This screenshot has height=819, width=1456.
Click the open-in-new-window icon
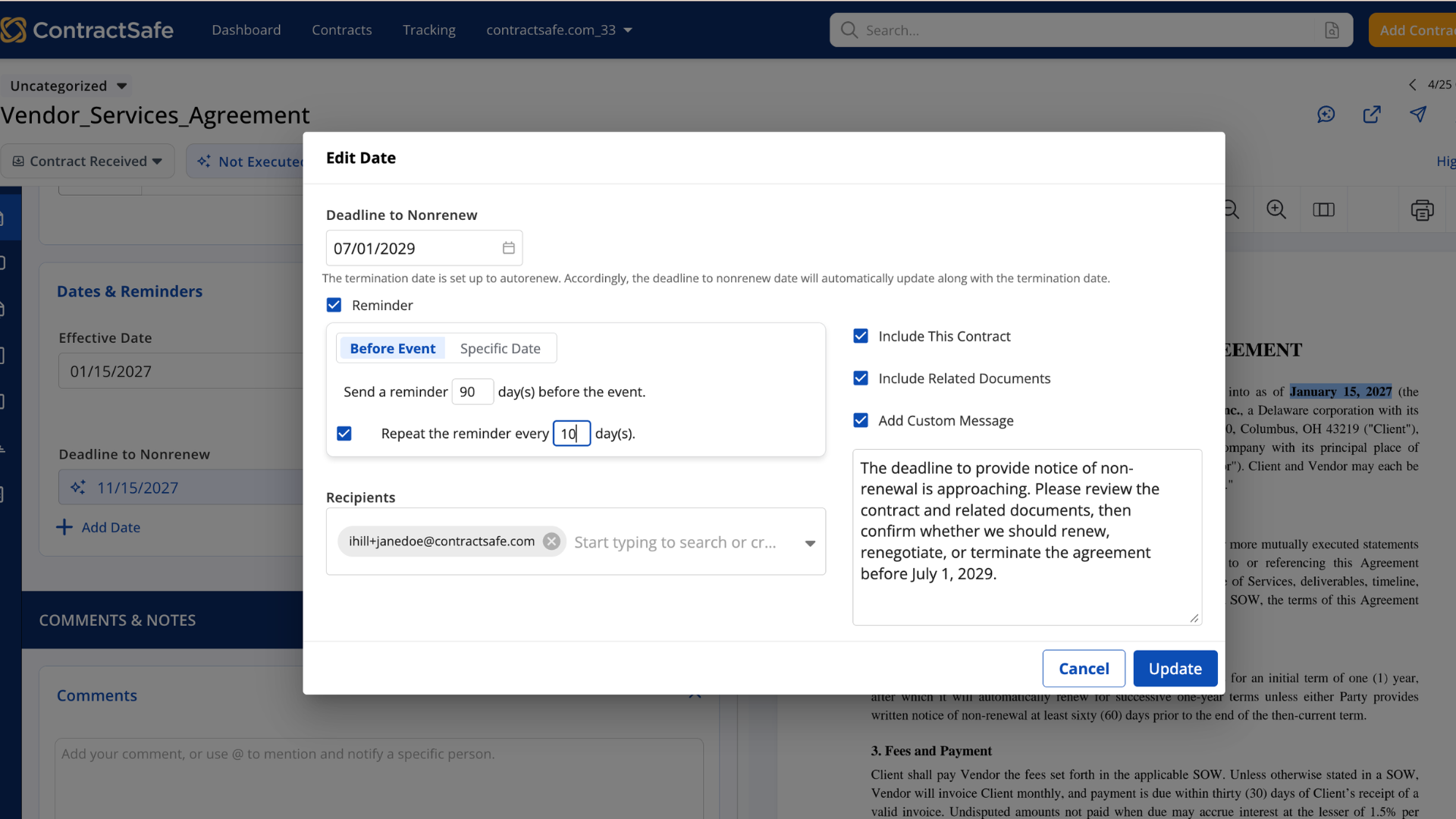1372,115
